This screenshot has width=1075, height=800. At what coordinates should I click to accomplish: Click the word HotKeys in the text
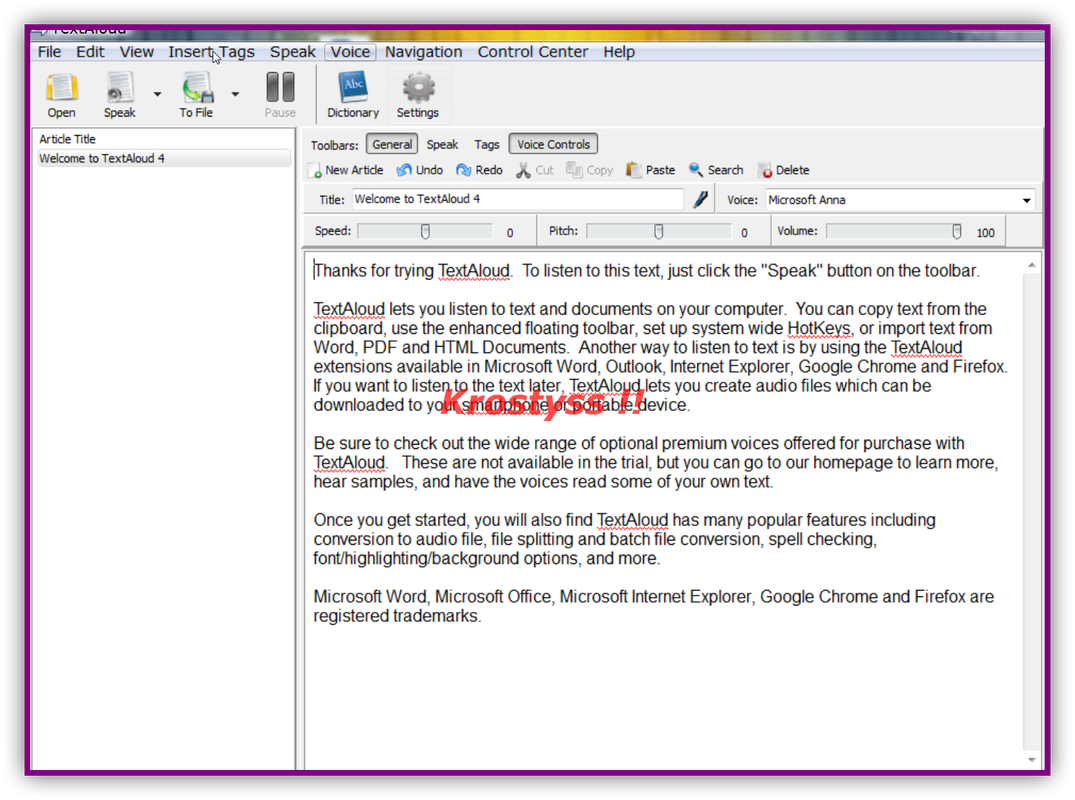[x=819, y=328]
